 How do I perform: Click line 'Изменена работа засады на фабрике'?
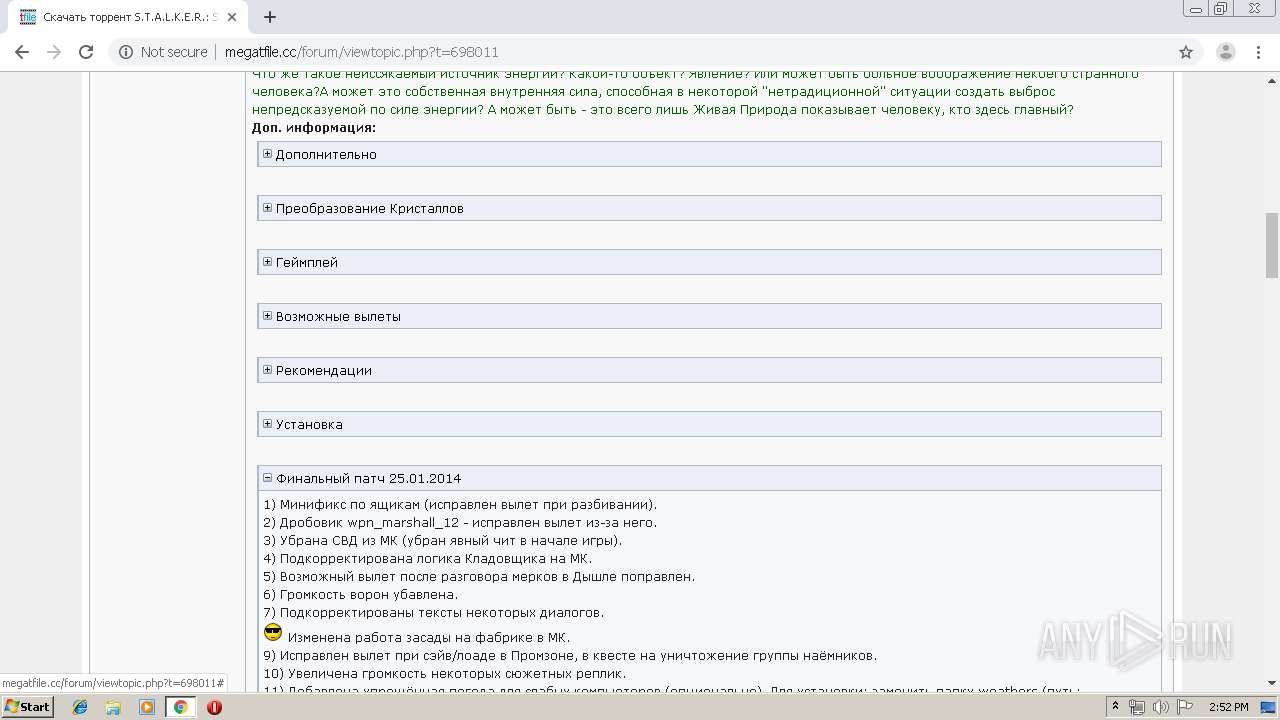click(429, 637)
